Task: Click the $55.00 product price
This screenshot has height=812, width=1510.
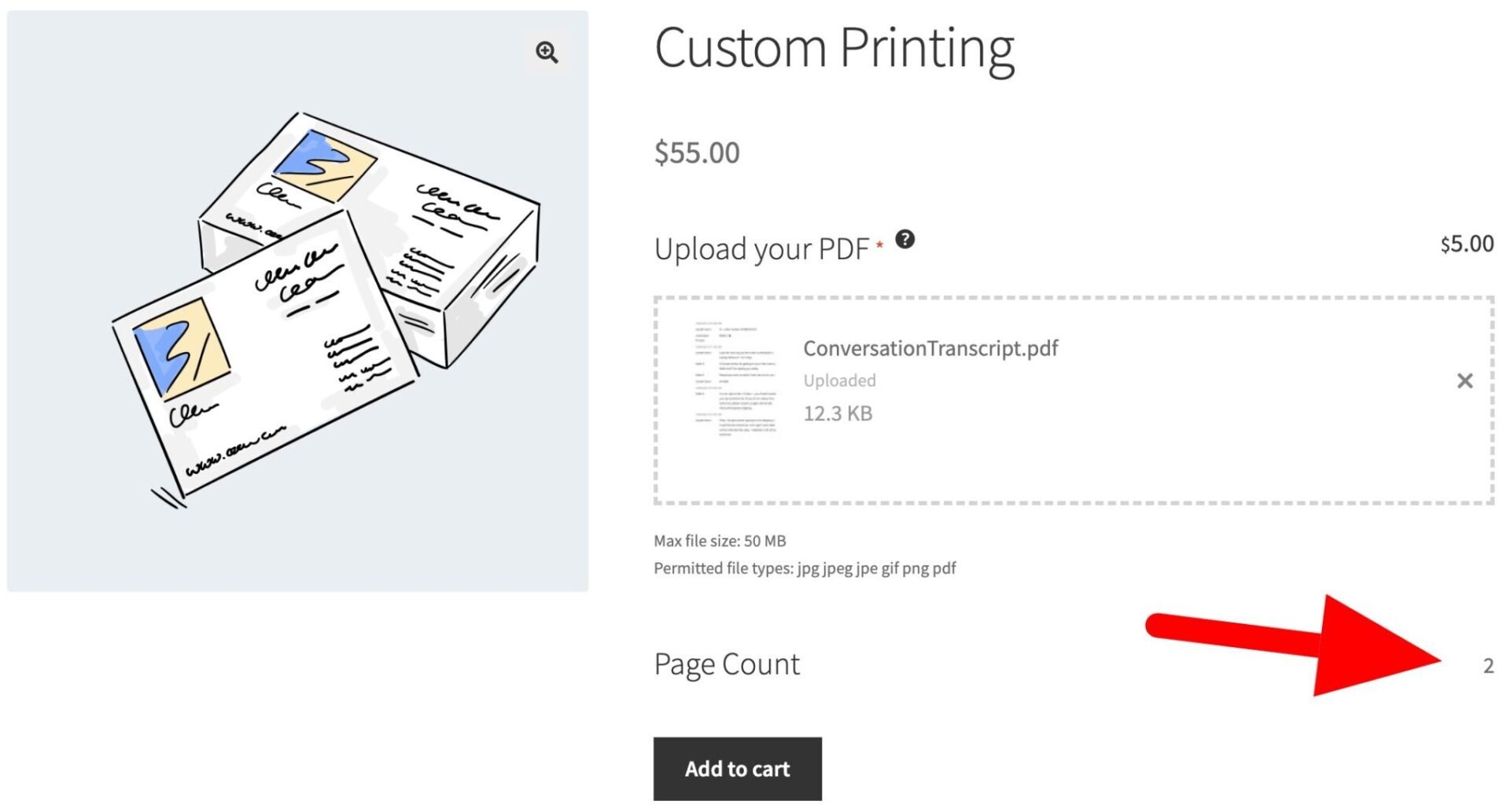Action: pos(697,152)
